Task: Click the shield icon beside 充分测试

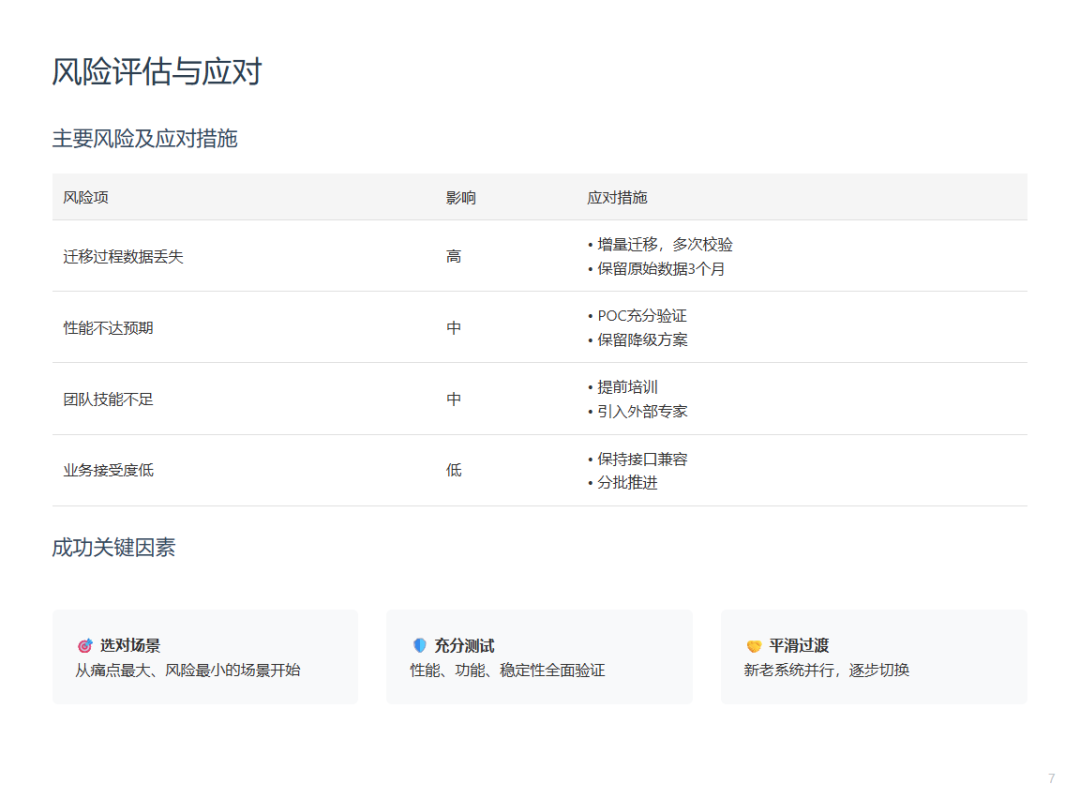Action: [x=419, y=645]
